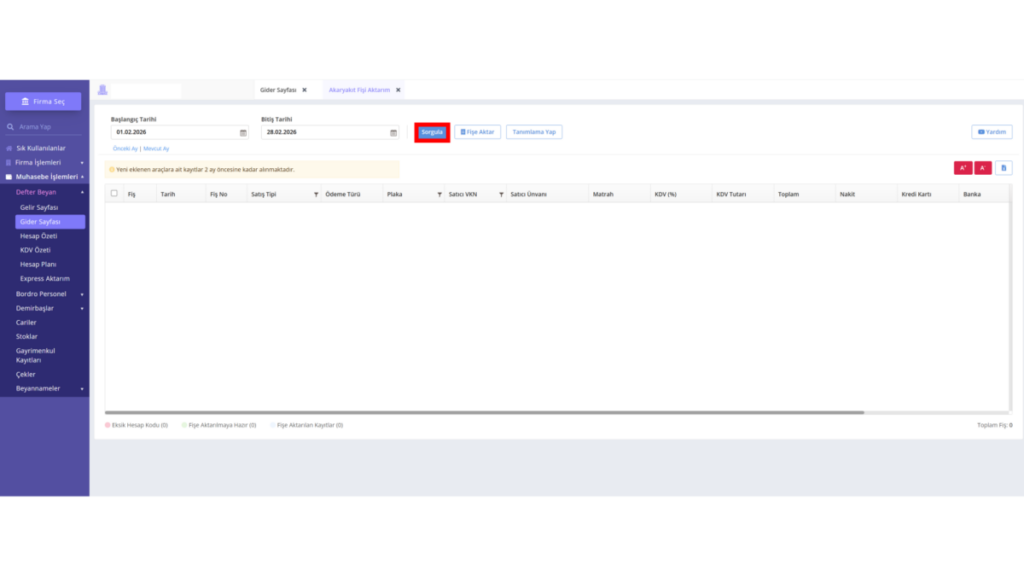Expand the Firma İşlemleri sidebar menu
The image size is (1024, 576).
(x=44, y=163)
